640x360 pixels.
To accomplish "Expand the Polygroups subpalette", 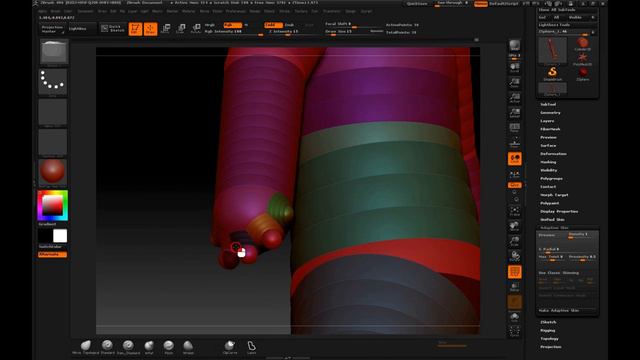I will (x=551, y=178).
